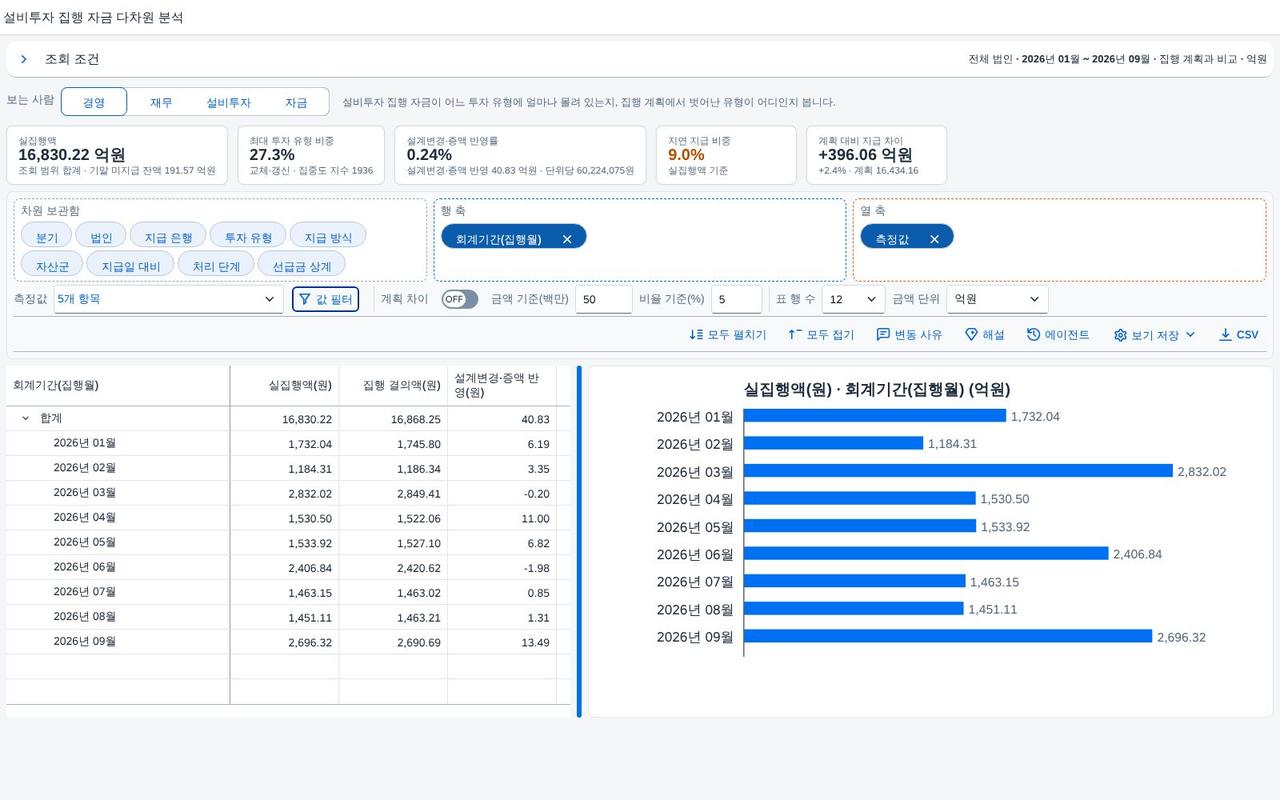This screenshot has width=1280, height=800.
Task: Sort by 실집행액(원) column header
Action: point(285,385)
